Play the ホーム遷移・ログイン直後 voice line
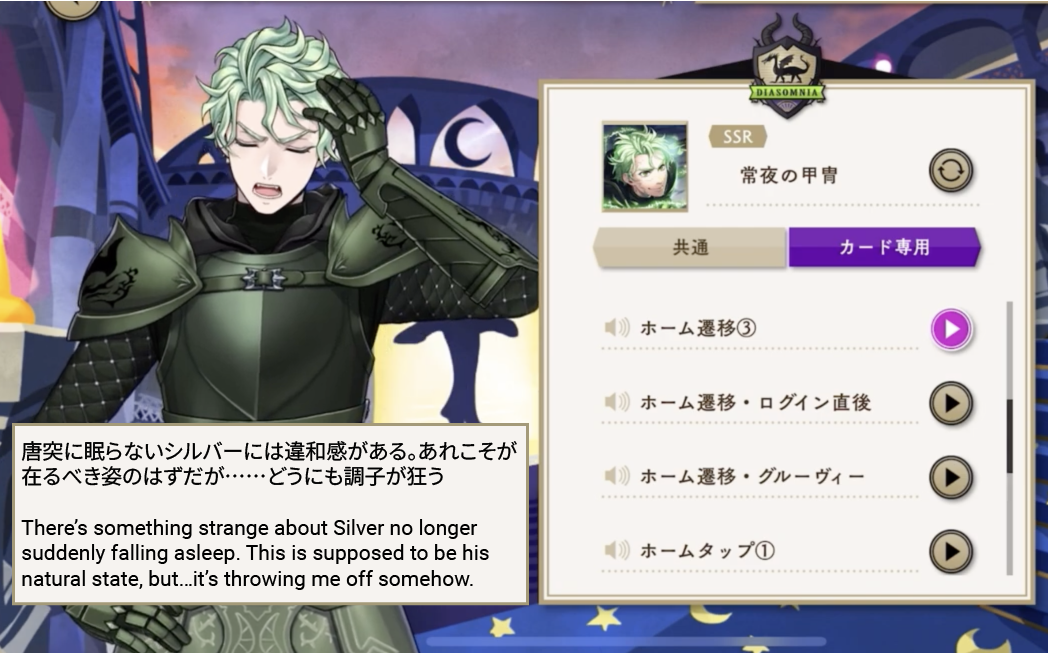The height and width of the screenshot is (653, 1049). tap(951, 403)
